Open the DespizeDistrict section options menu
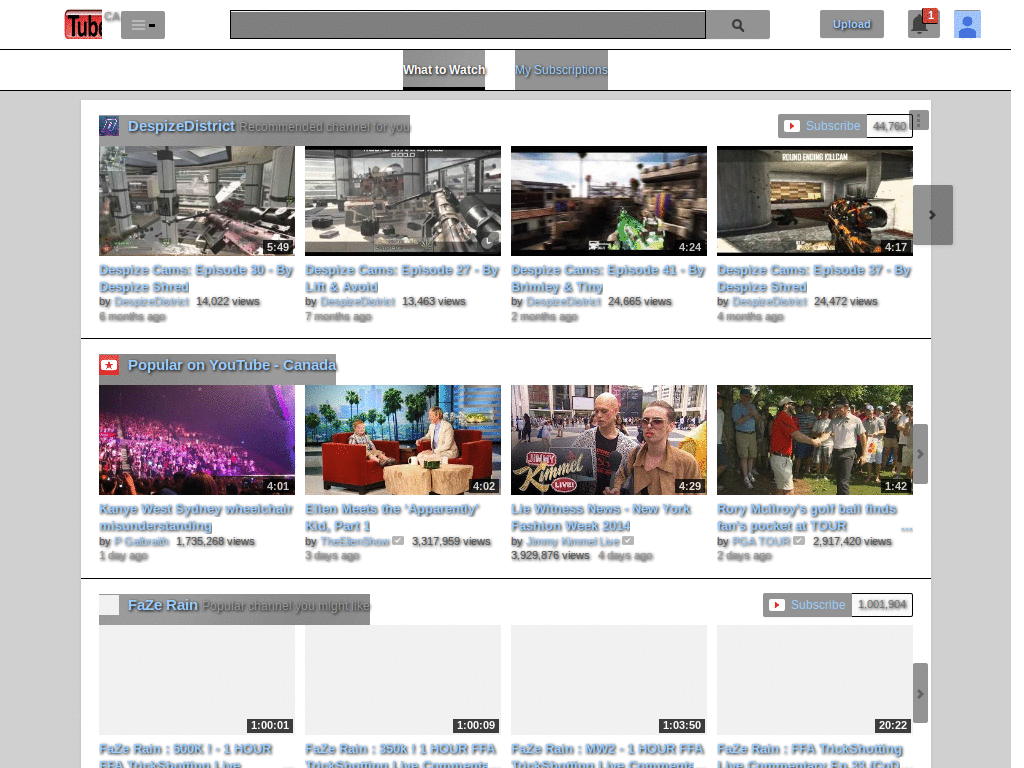 coord(919,120)
